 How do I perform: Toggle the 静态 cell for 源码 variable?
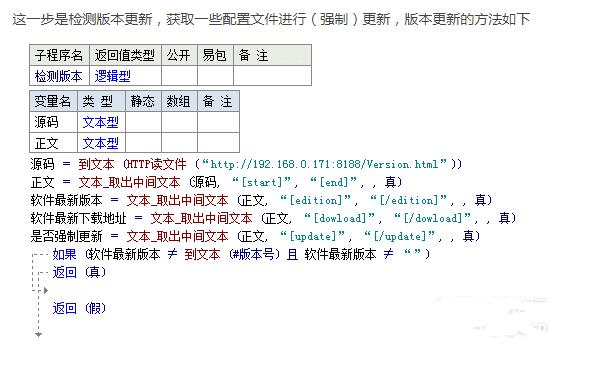143,122
